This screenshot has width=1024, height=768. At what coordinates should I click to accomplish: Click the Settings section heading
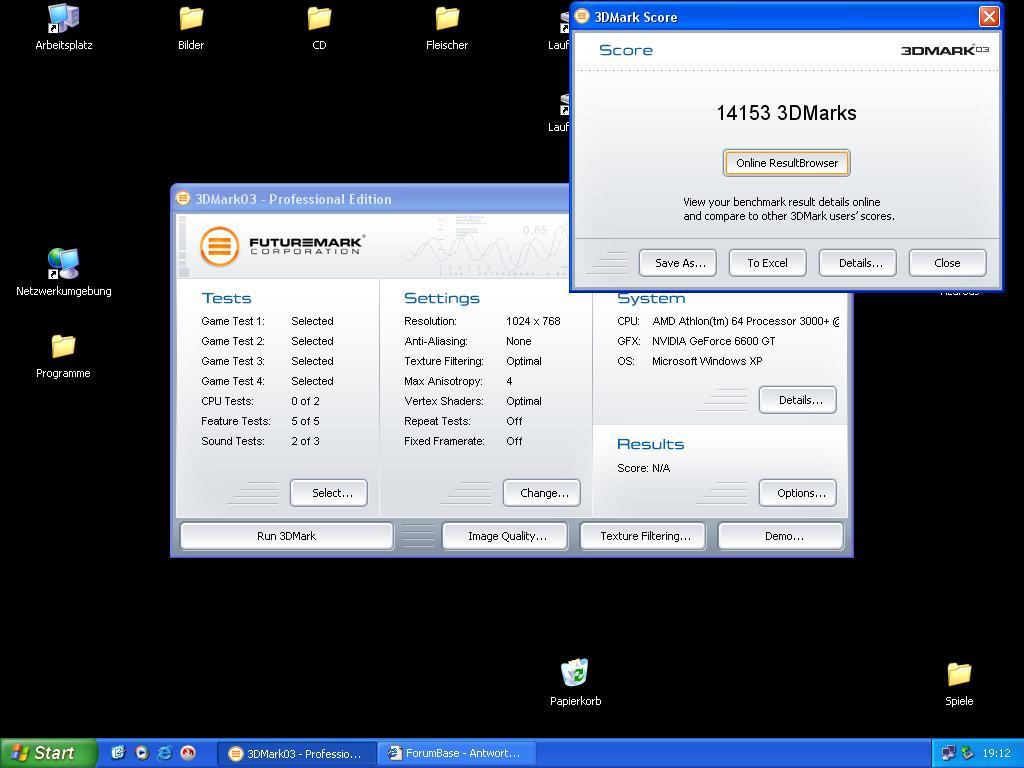[x=441, y=298]
